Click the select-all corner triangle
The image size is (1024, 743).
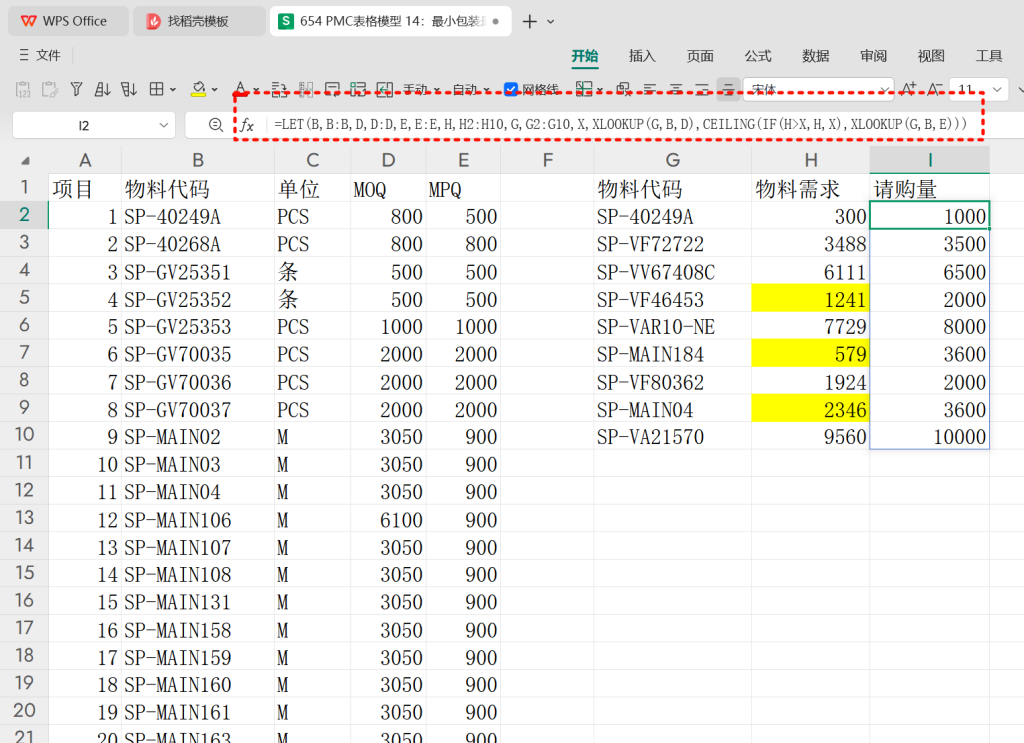(x=25, y=160)
